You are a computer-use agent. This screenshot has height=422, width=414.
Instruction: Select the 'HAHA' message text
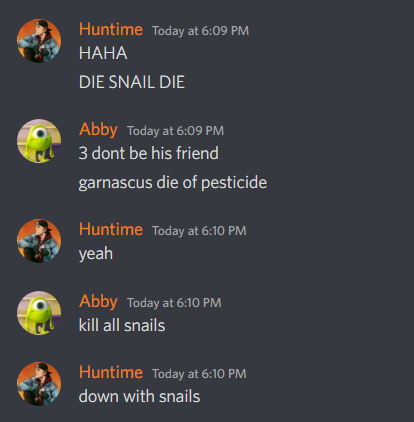coord(103,53)
